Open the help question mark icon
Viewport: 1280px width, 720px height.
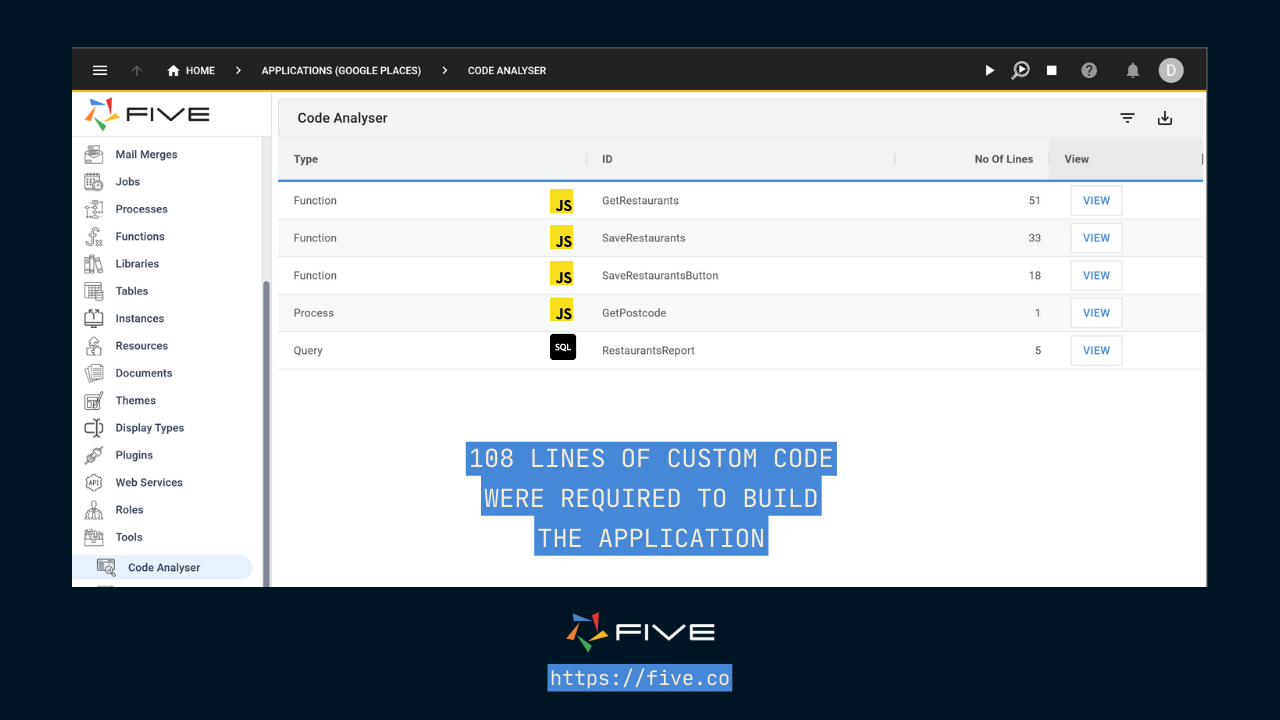pos(1089,70)
